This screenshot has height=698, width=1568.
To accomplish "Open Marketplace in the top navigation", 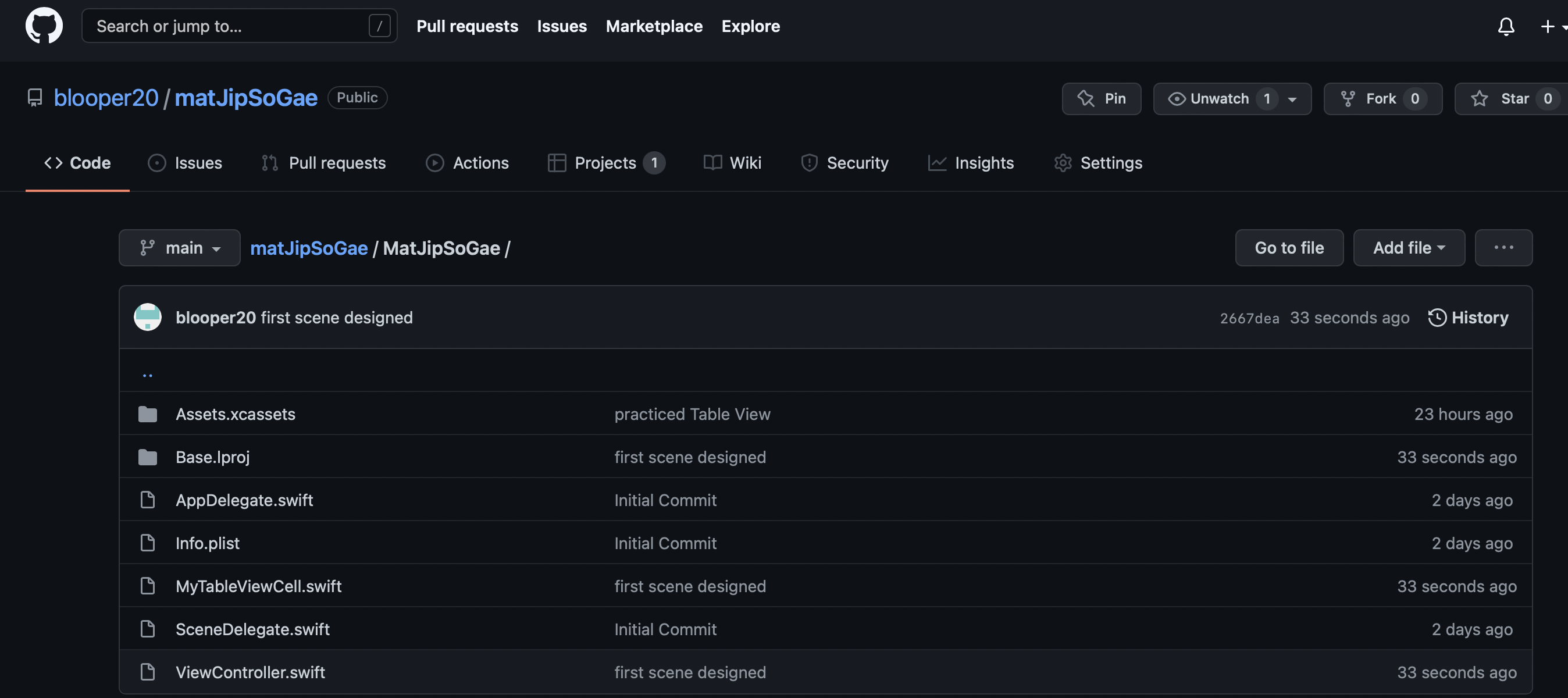I will click(654, 26).
